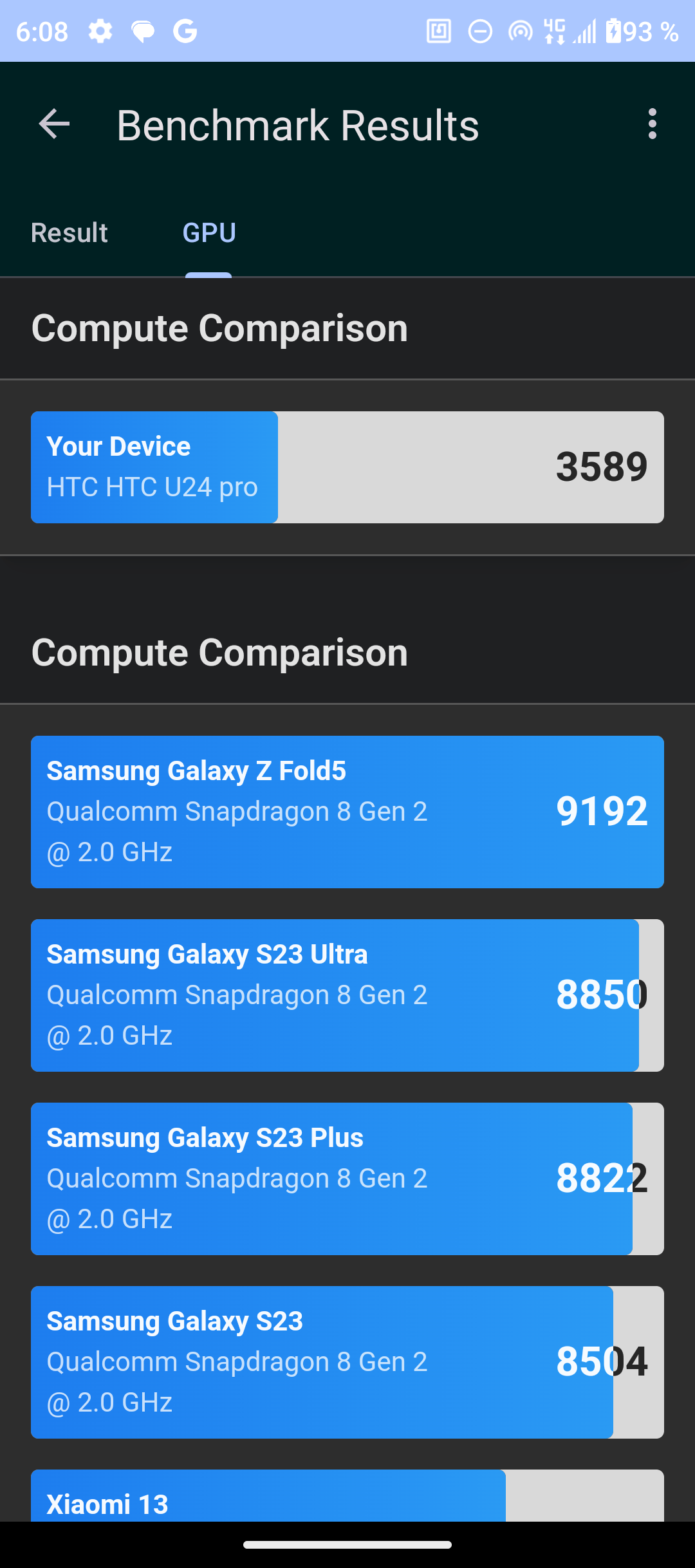Screen dimensions: 695x1568
Task: Tap the clock showing 6:08
Action: click(x=42, y=31)
